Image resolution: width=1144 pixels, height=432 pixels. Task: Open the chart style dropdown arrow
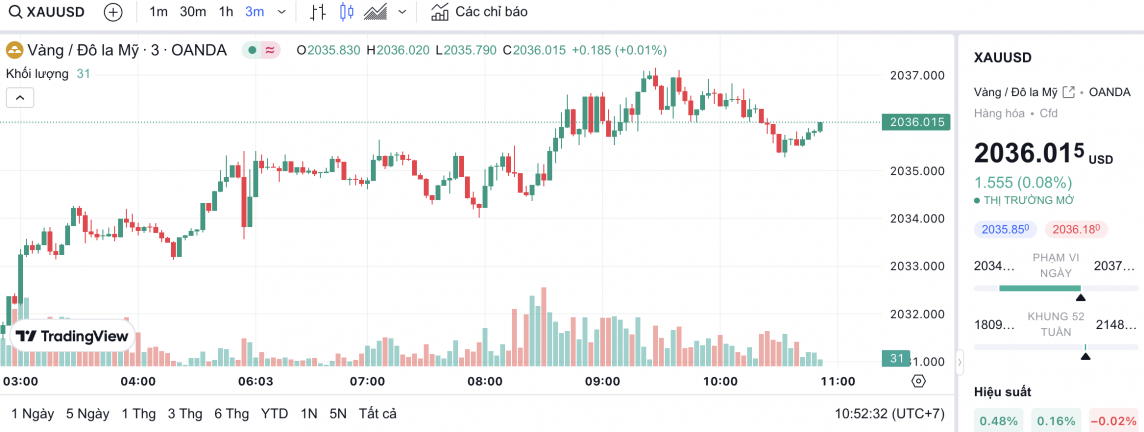[x=402, y=13]
